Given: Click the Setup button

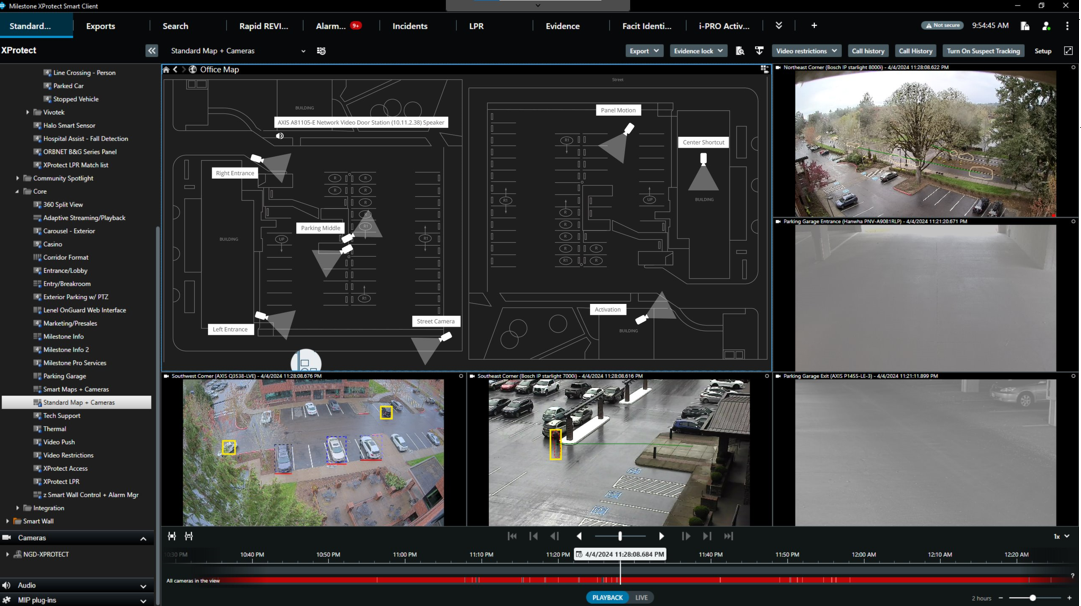Looking at the screenshot, I should point(1042,51).
